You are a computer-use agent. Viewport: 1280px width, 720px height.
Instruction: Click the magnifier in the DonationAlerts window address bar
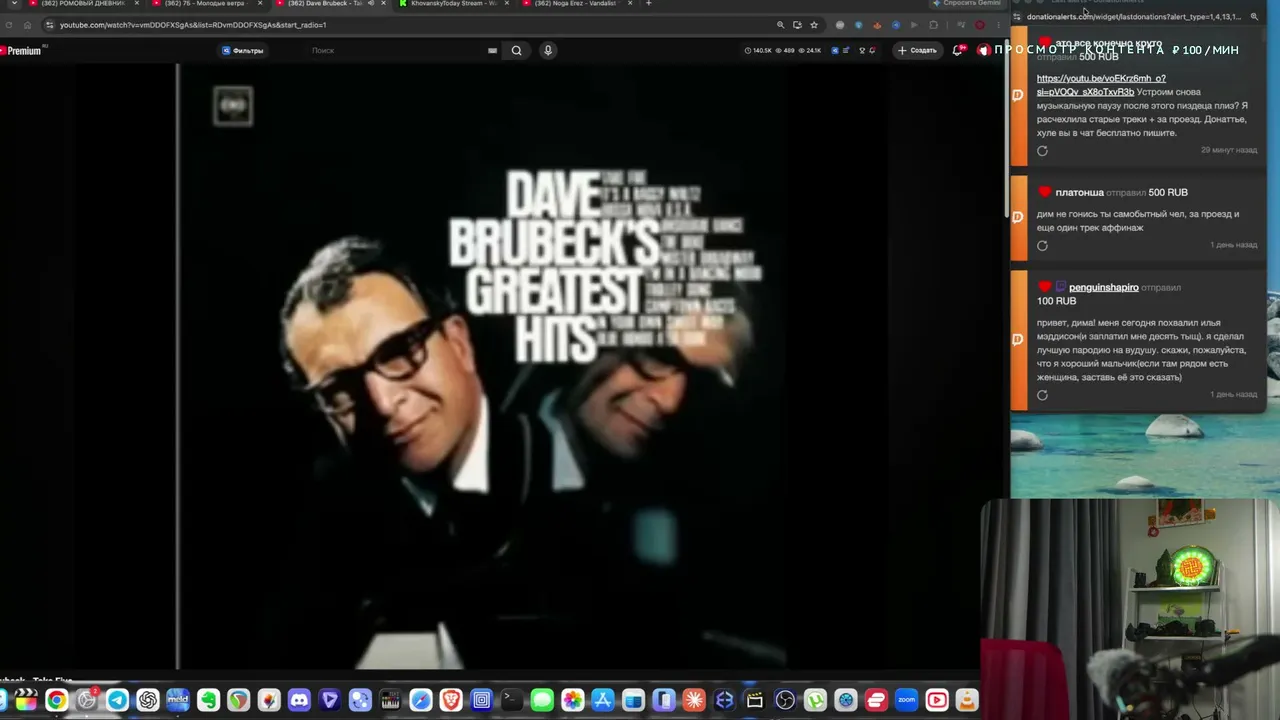coord(1254,17)
